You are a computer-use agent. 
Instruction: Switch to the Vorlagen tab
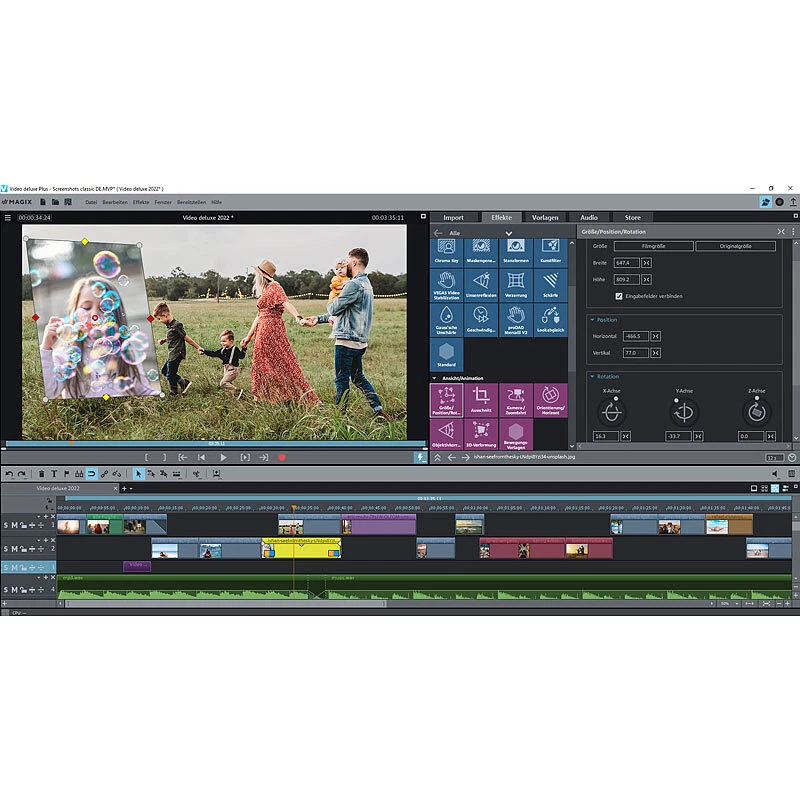[544, 217]
